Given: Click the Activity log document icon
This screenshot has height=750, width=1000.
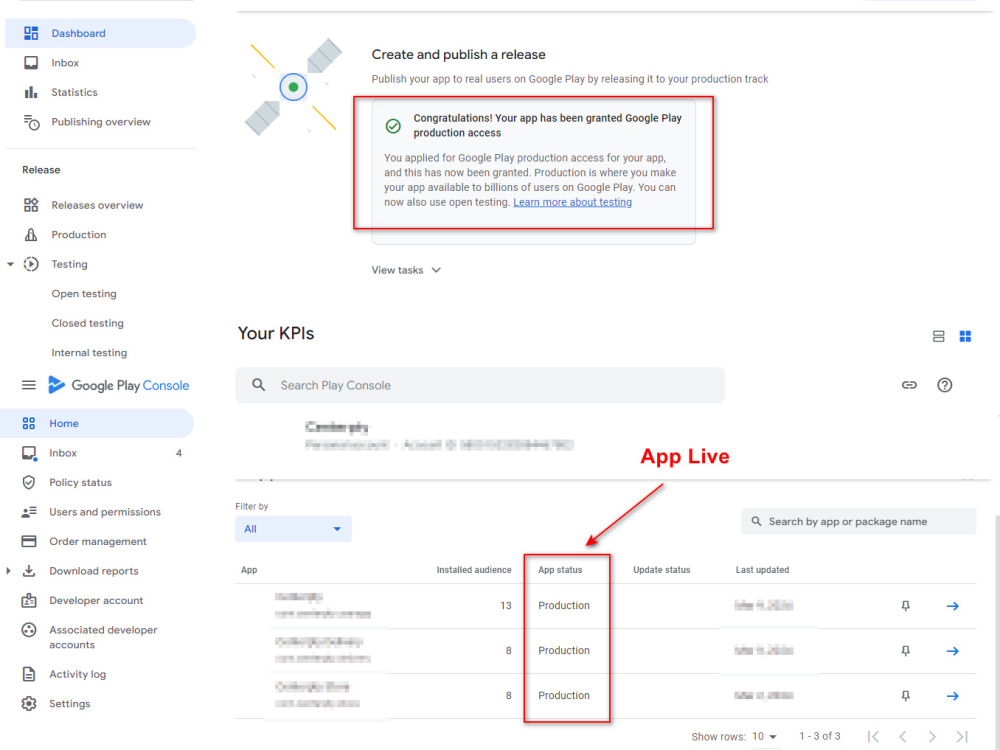Looking at the screenshot, I should [x=29, y=674].
